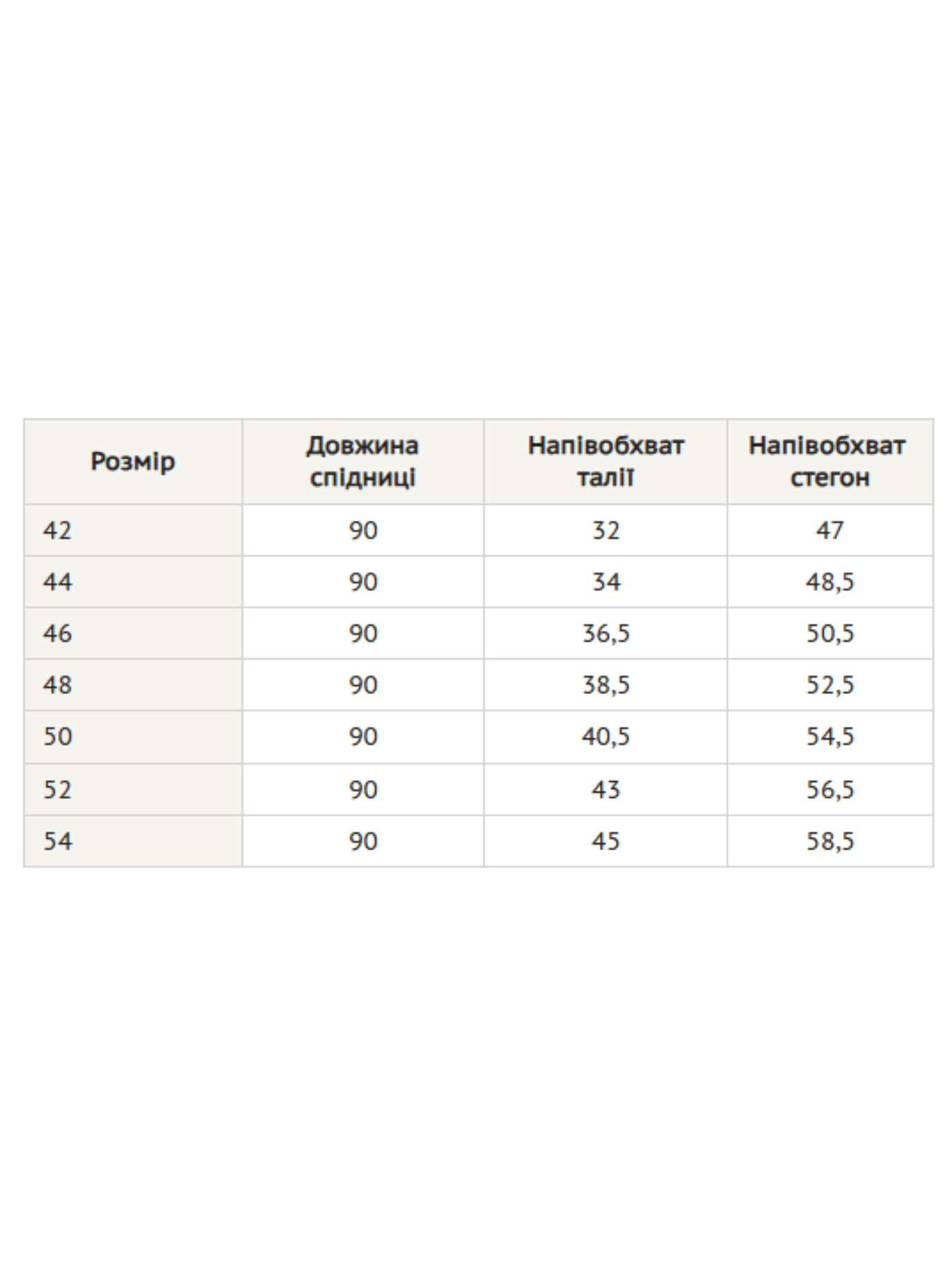Click hip value 52,5 in the table
Image resolution: width=952 pixels, height=1270 pixels.
(x=829, y=685)
